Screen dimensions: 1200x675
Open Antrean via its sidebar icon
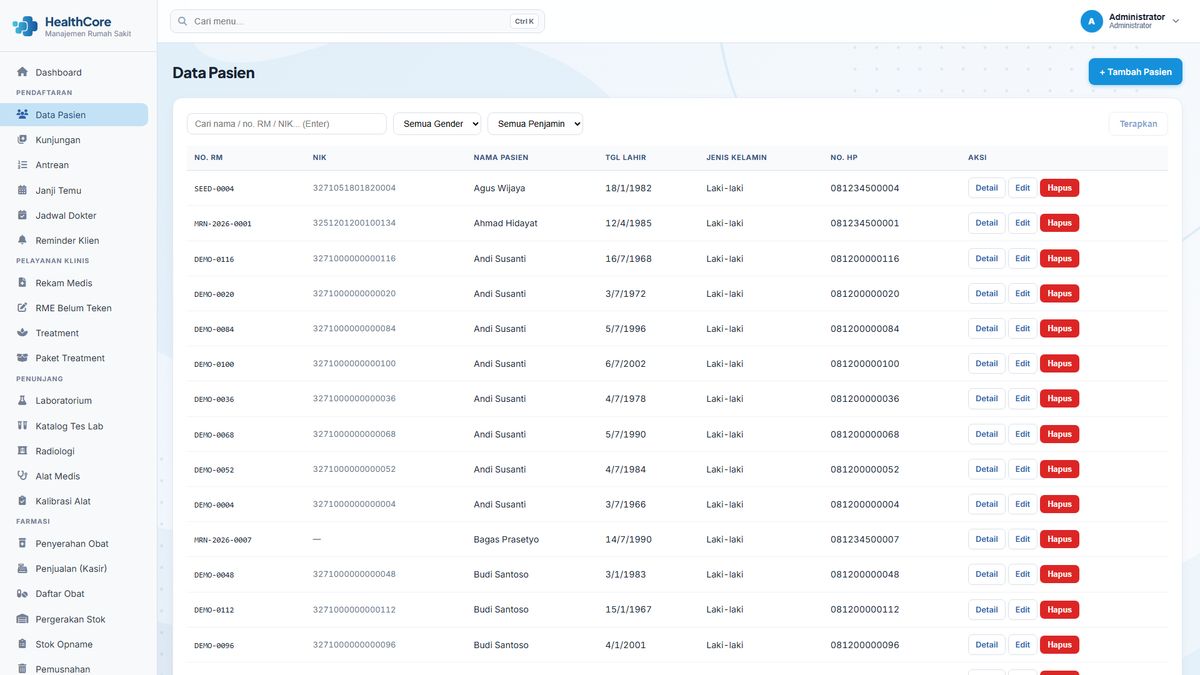[x=22, y=165]
